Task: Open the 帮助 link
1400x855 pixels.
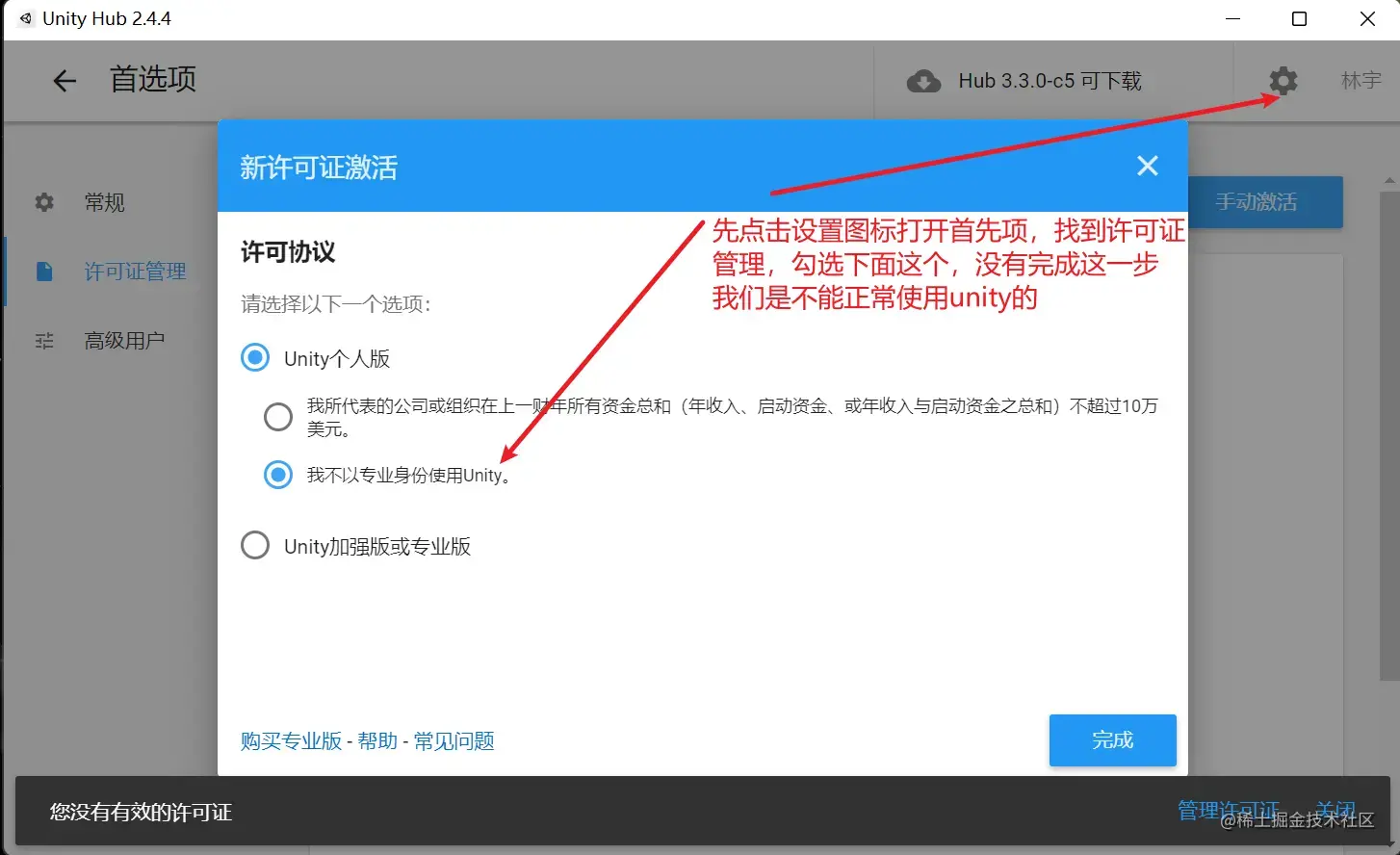Action: pos(377,740)
